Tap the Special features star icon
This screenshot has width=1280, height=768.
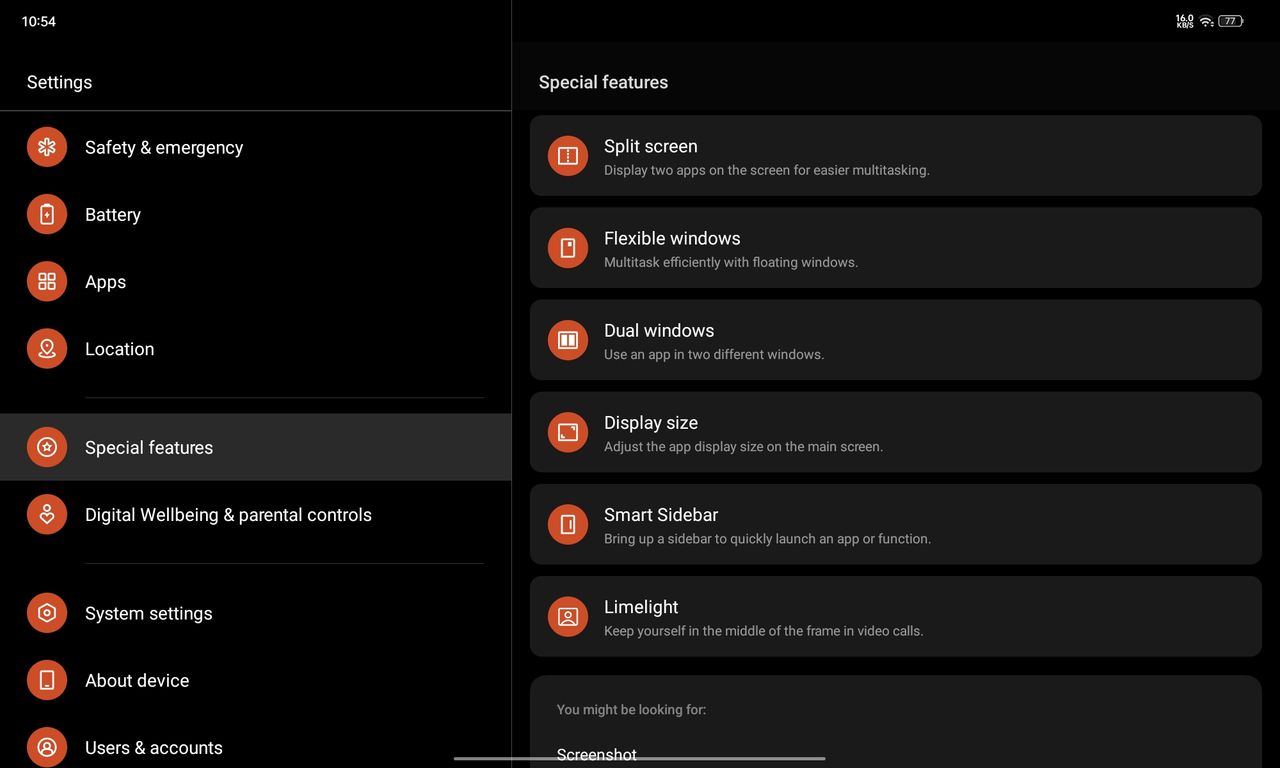(x=47, y=447)
